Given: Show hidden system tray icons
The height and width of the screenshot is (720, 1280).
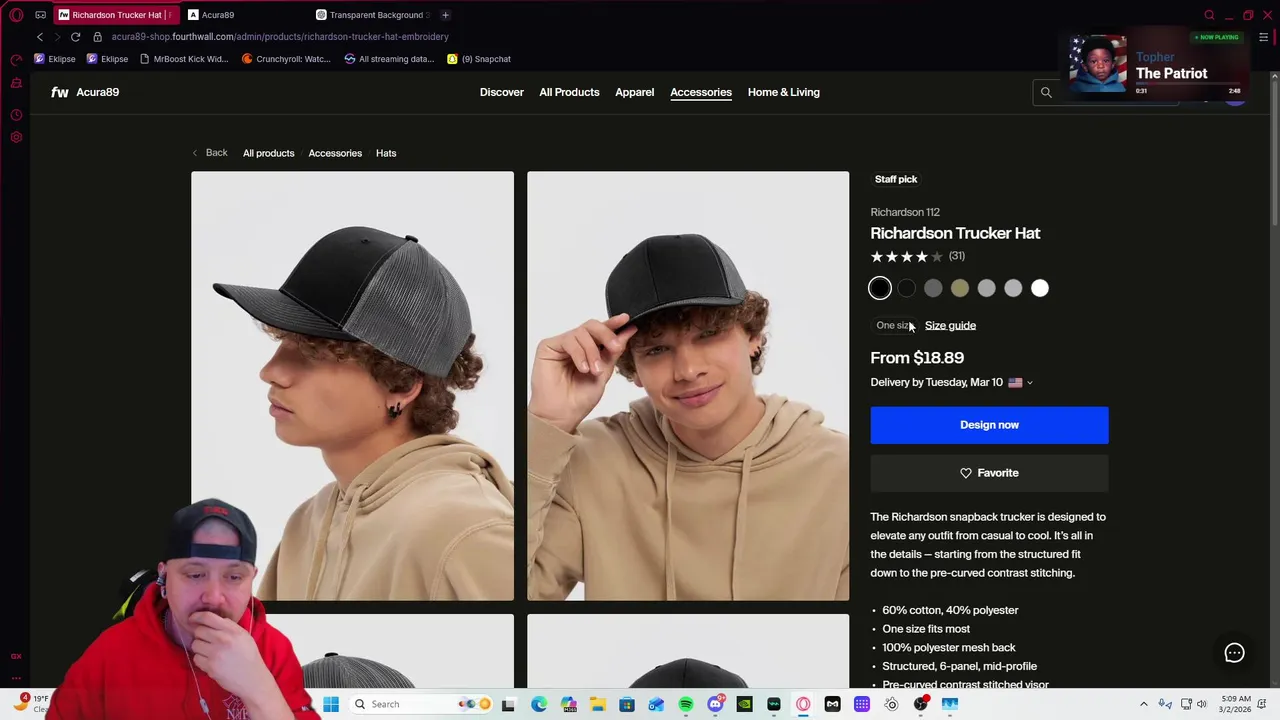Looking at the screenshot, I should (1144, 704).
